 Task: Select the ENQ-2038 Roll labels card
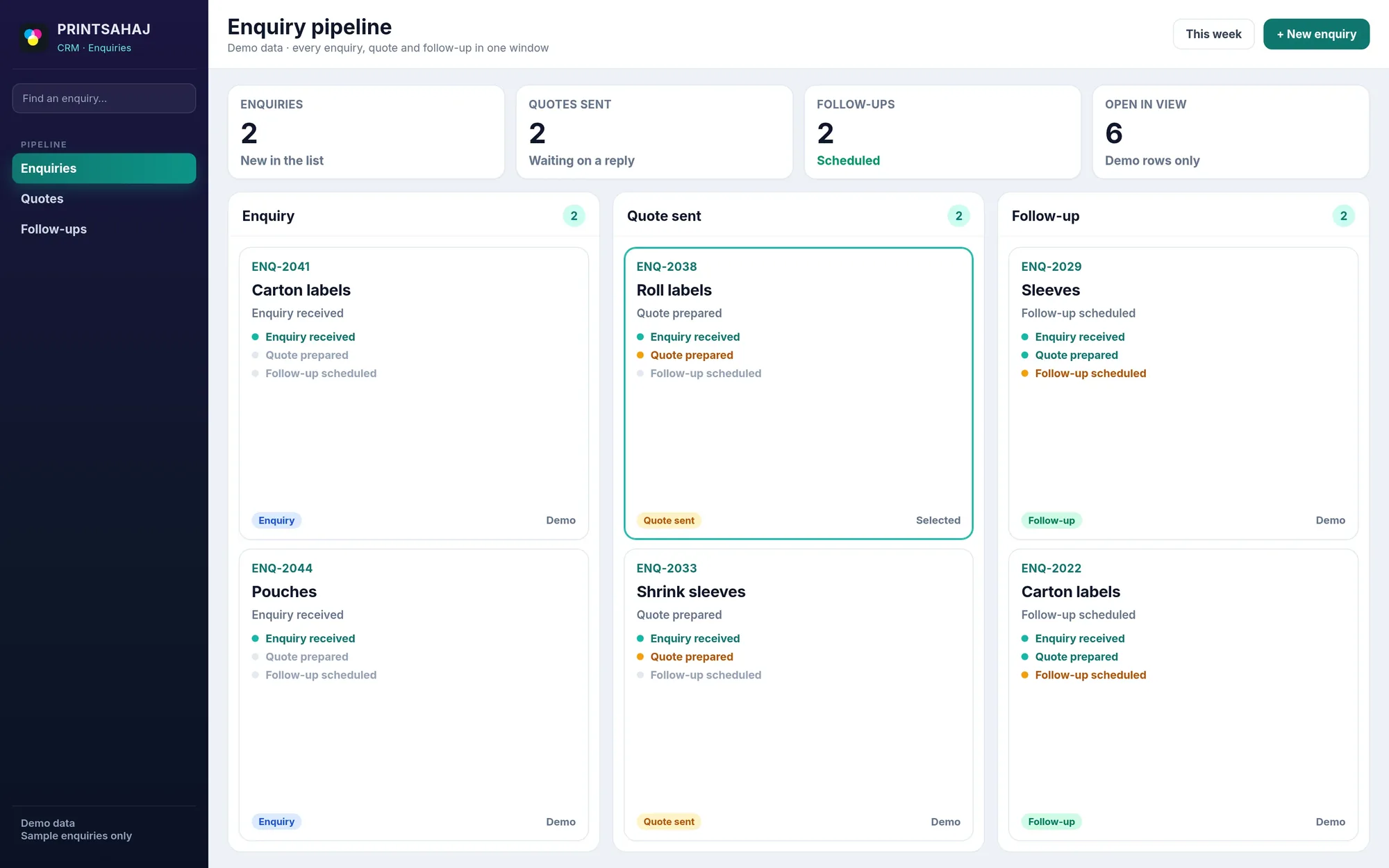799,393
